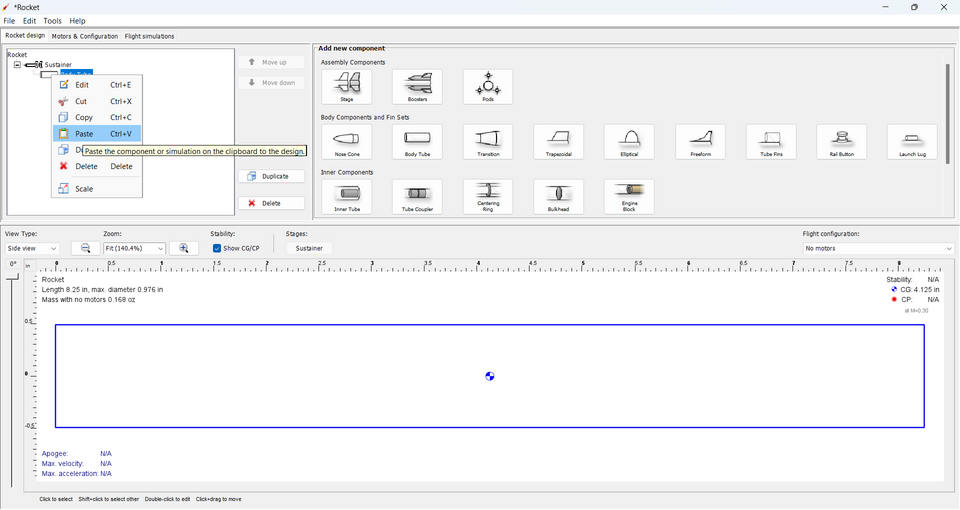
Task: Add a Nose Cone component
Action: [346, 142]
